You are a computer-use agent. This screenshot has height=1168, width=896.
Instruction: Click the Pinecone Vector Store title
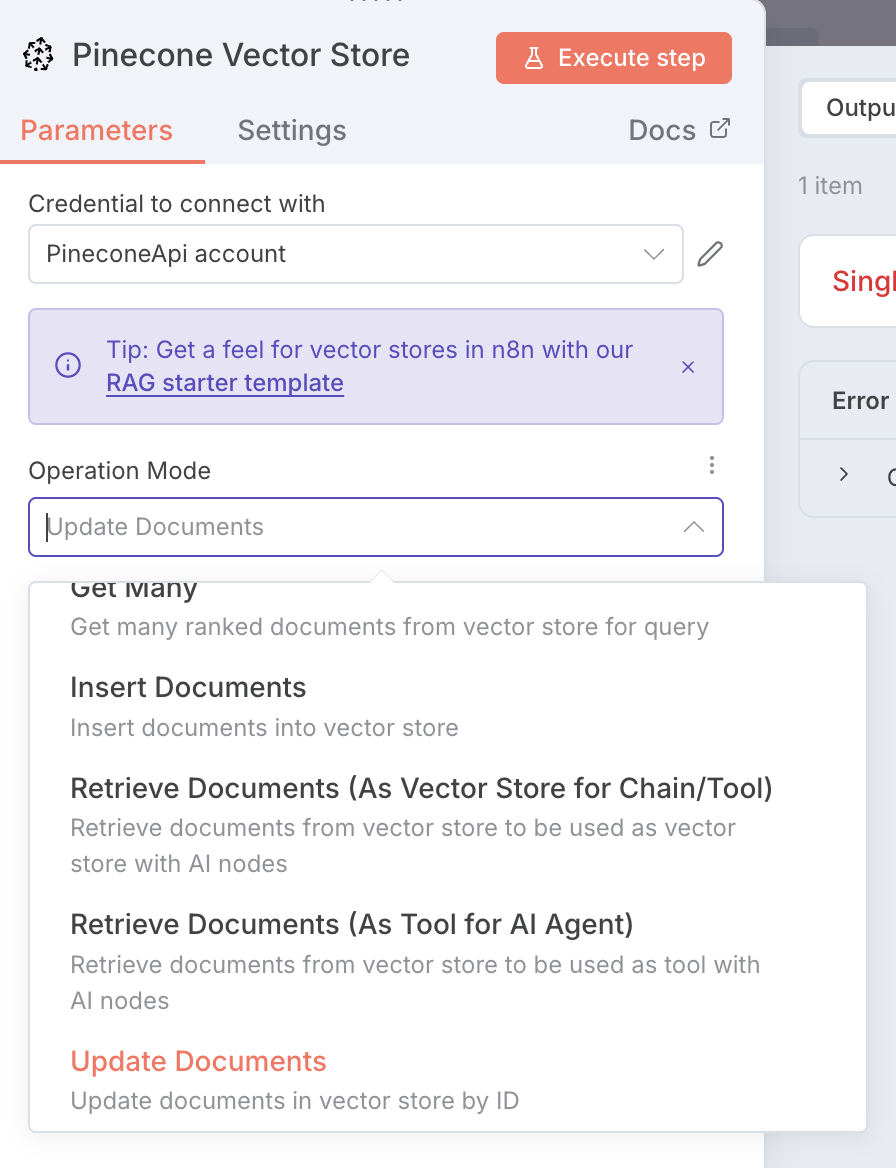(241, 55)
